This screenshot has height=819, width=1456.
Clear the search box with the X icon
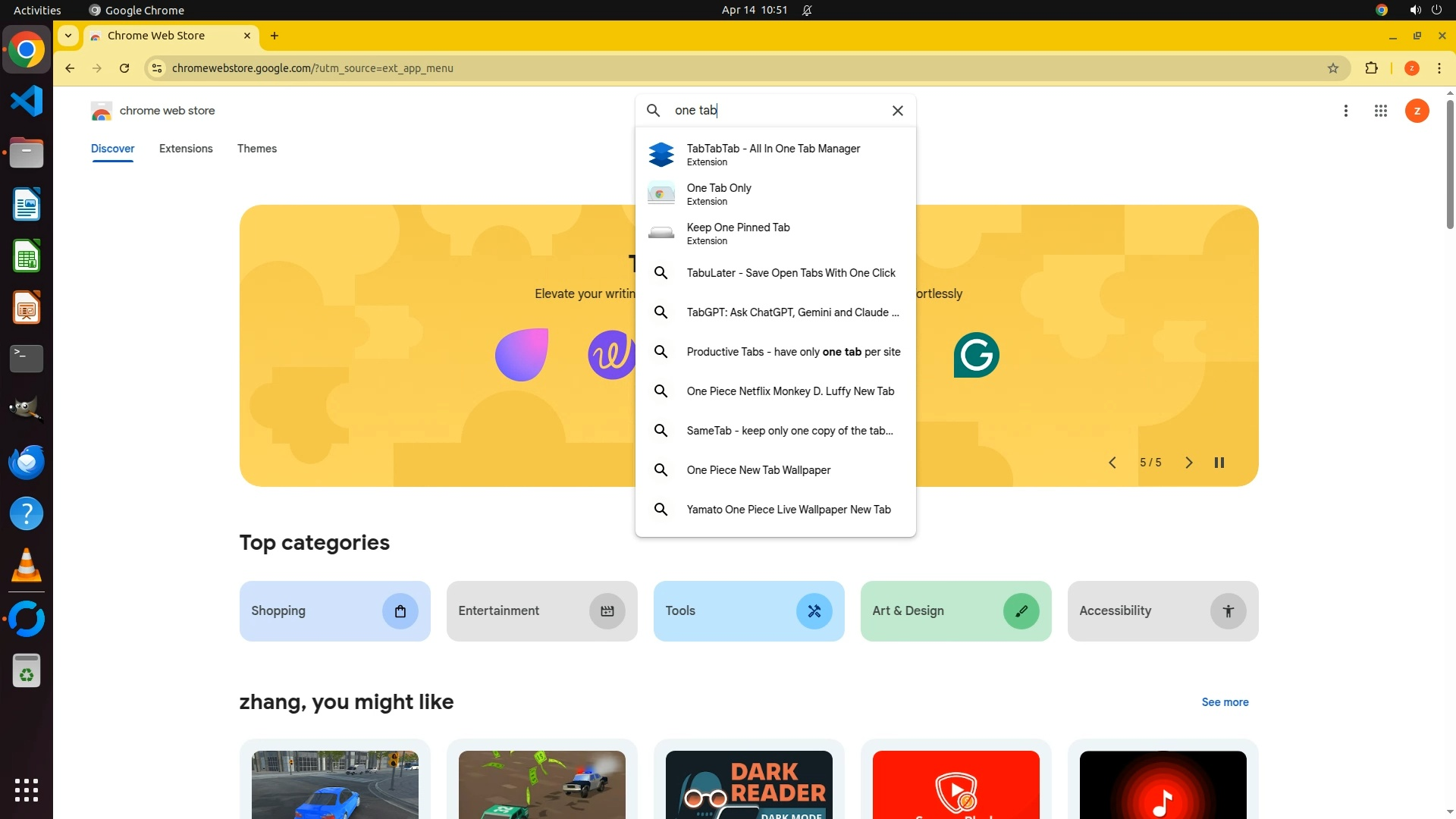pos(897,111)
